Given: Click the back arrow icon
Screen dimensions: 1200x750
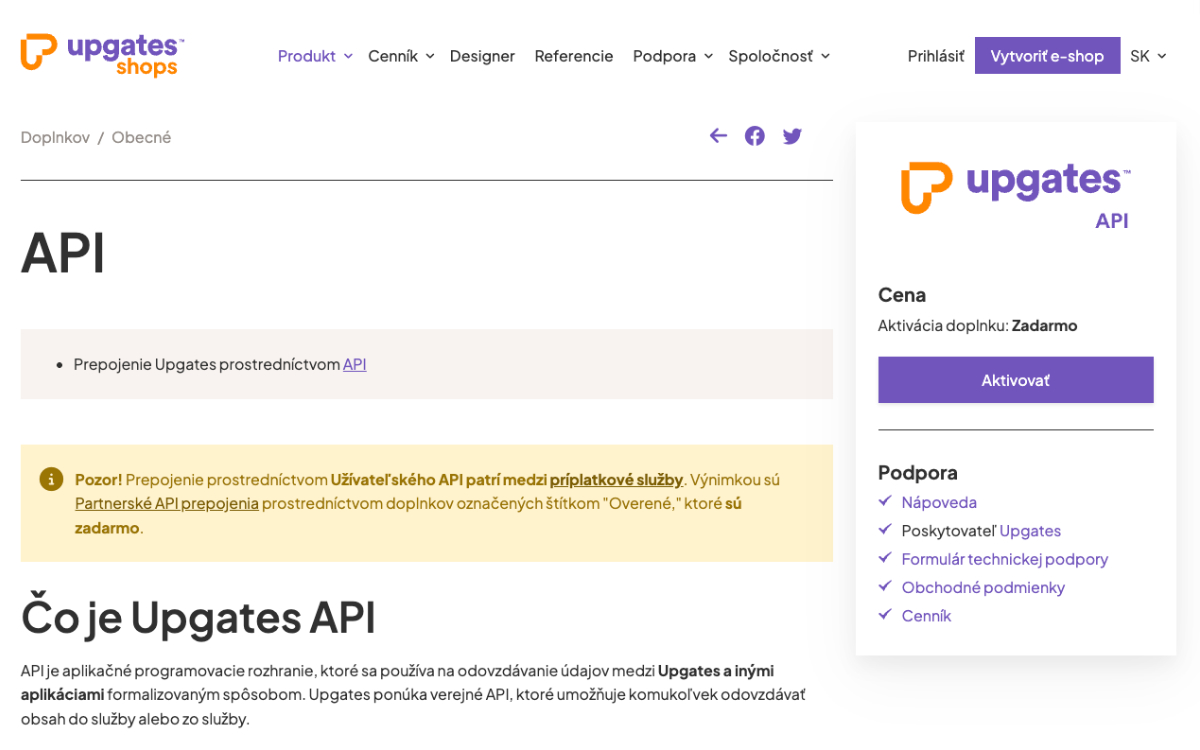Looking at the screenshot, I should point(718,136).
